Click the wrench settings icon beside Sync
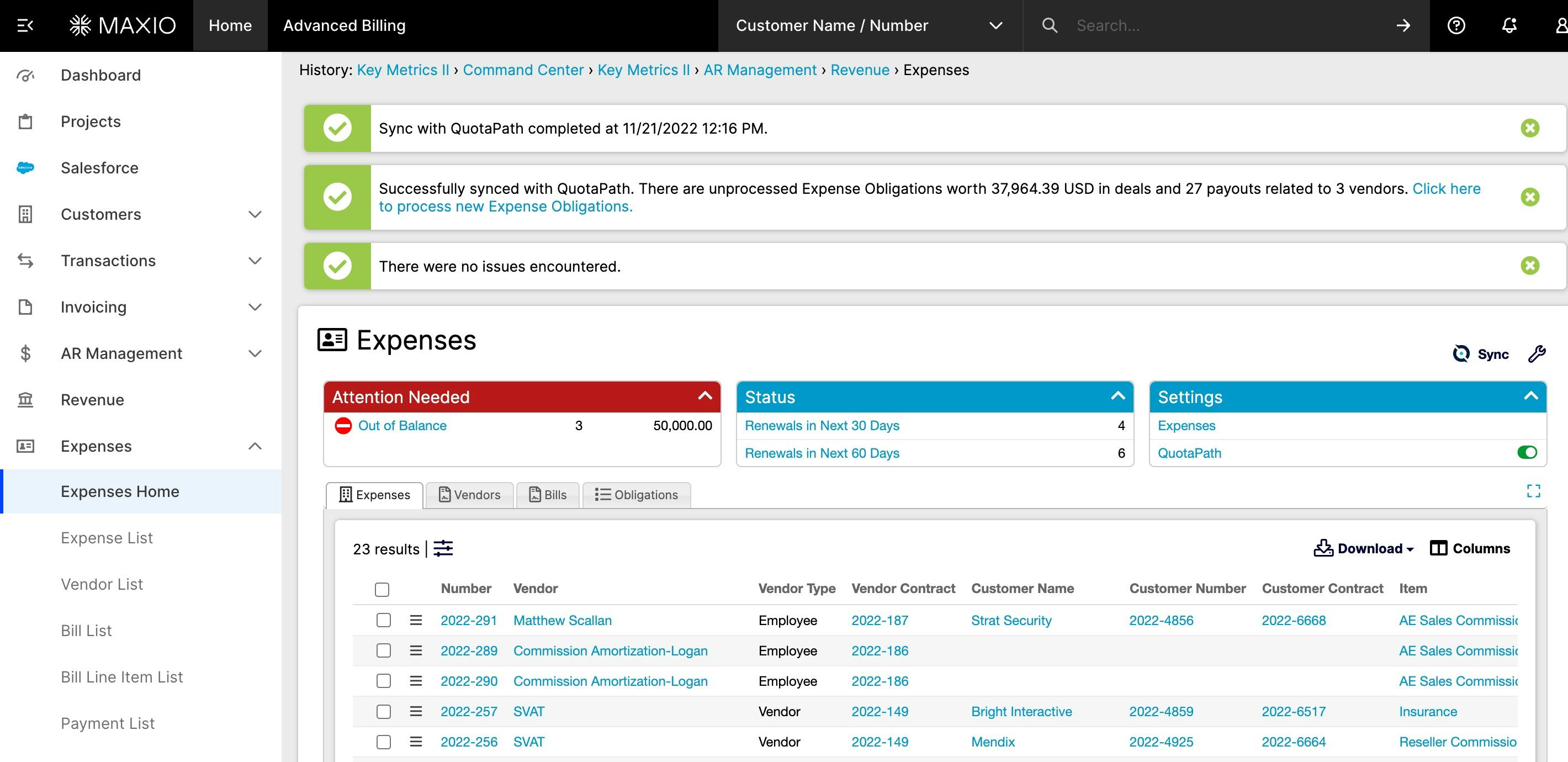Image resolution: width=1568 pixels, height=762 pixels. pos(1537,353)
